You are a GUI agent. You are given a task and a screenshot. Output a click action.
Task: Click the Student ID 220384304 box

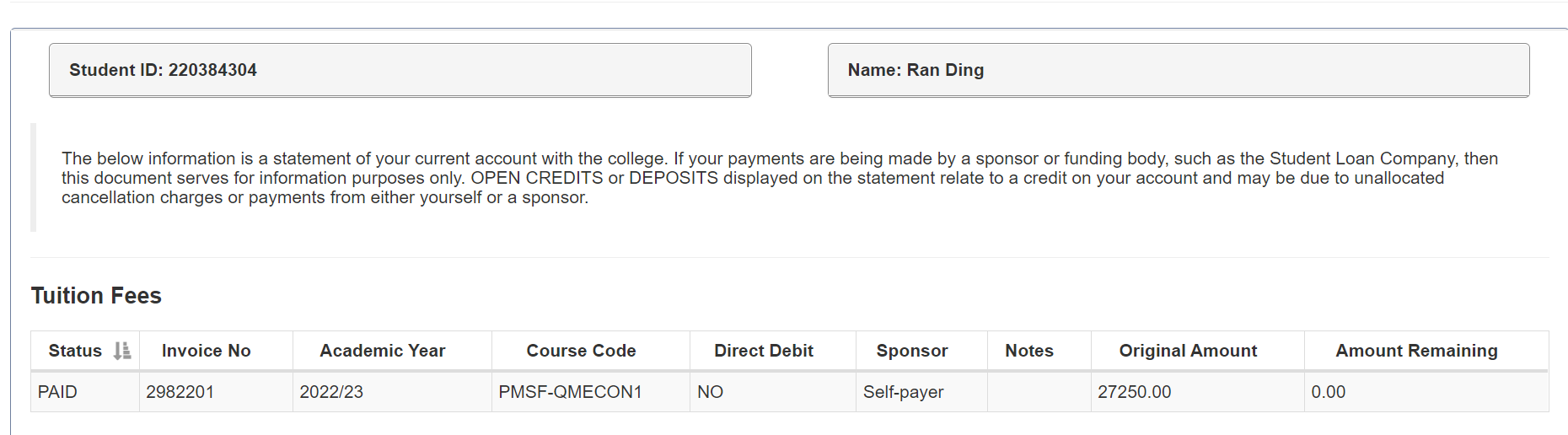(x=400, y=70)
